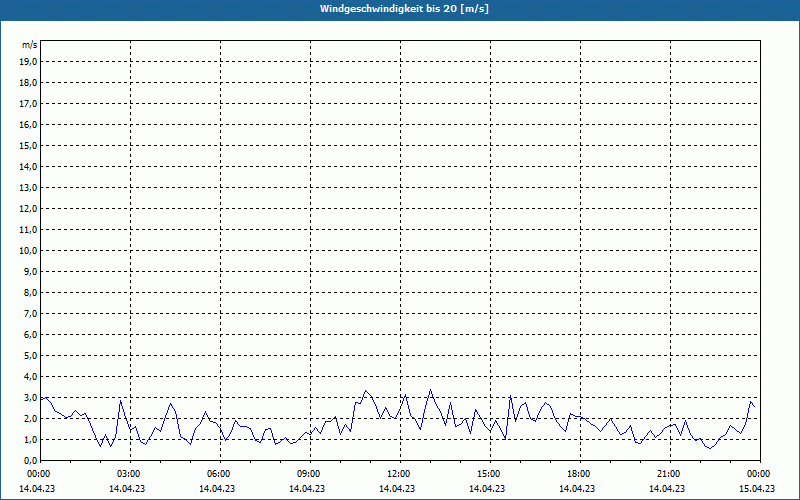This screenshot has height=500, width=800.
Task: Click the 'm/s' unit label on the y-axis
Action: 30,45
